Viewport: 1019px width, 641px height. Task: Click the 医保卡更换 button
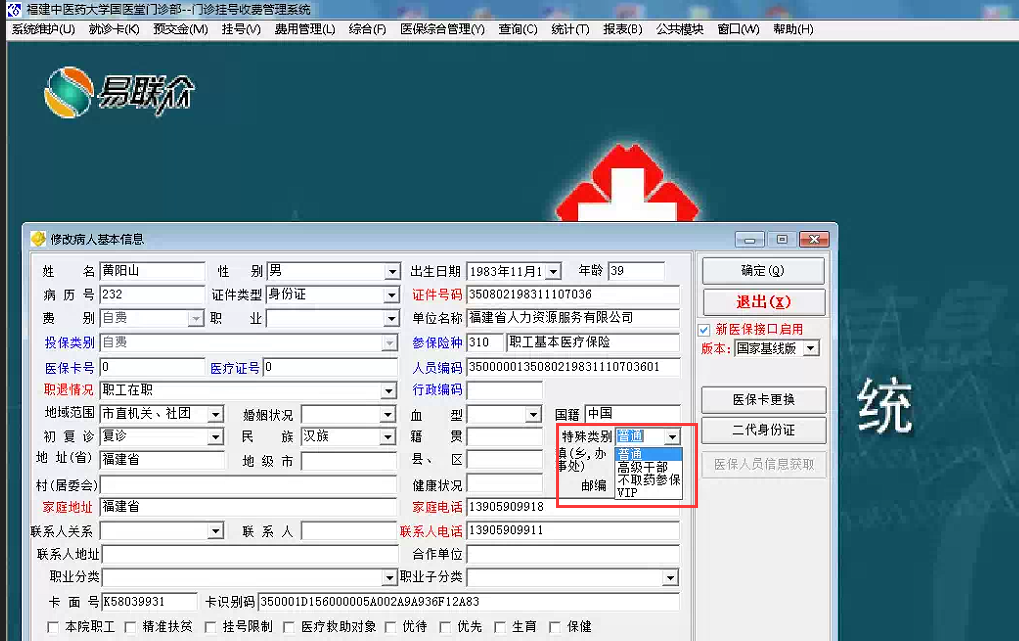tap(764, 400)
